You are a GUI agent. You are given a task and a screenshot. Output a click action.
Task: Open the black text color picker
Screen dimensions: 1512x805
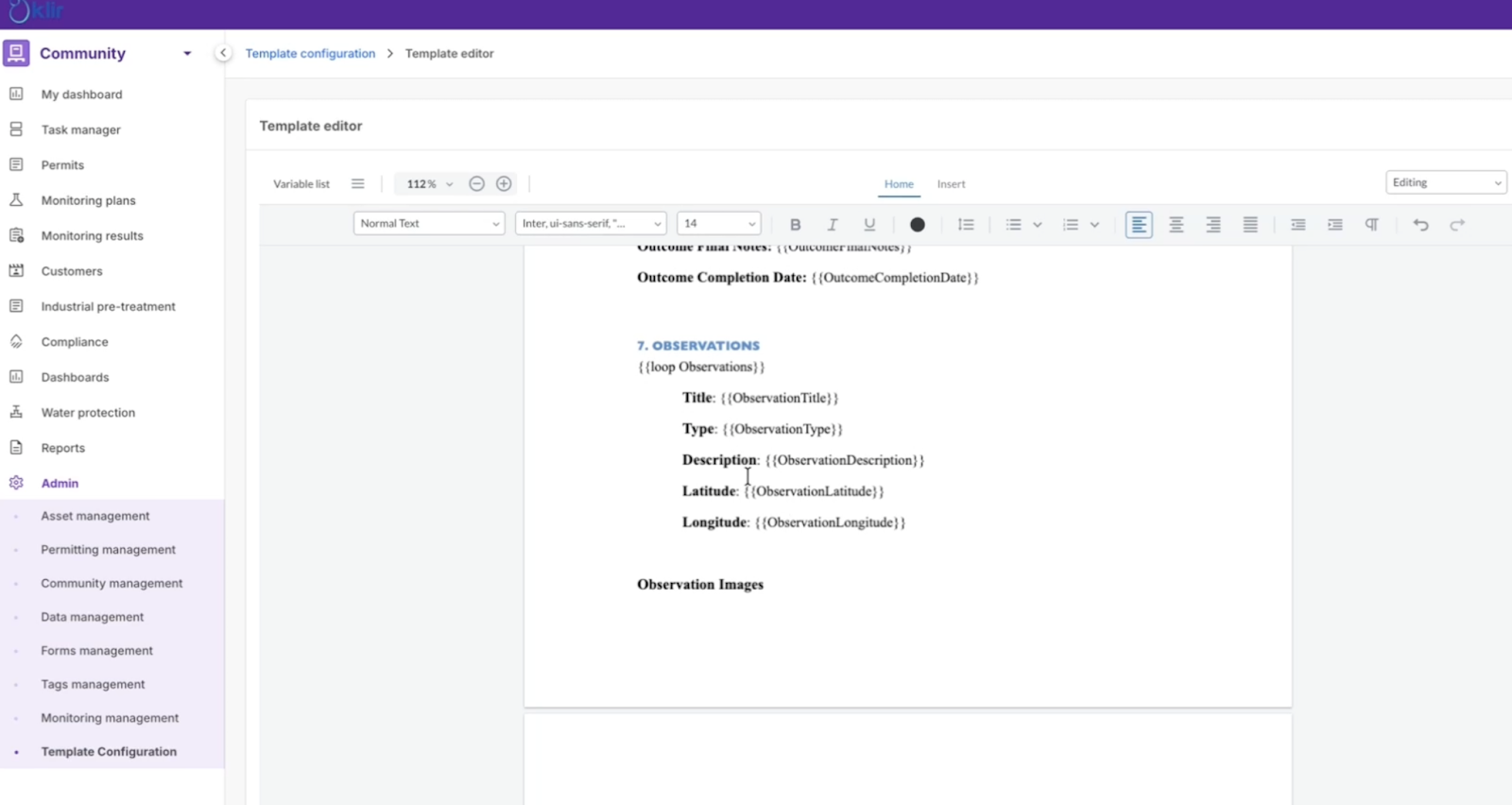pyautogui.click(x=917, y=225)
